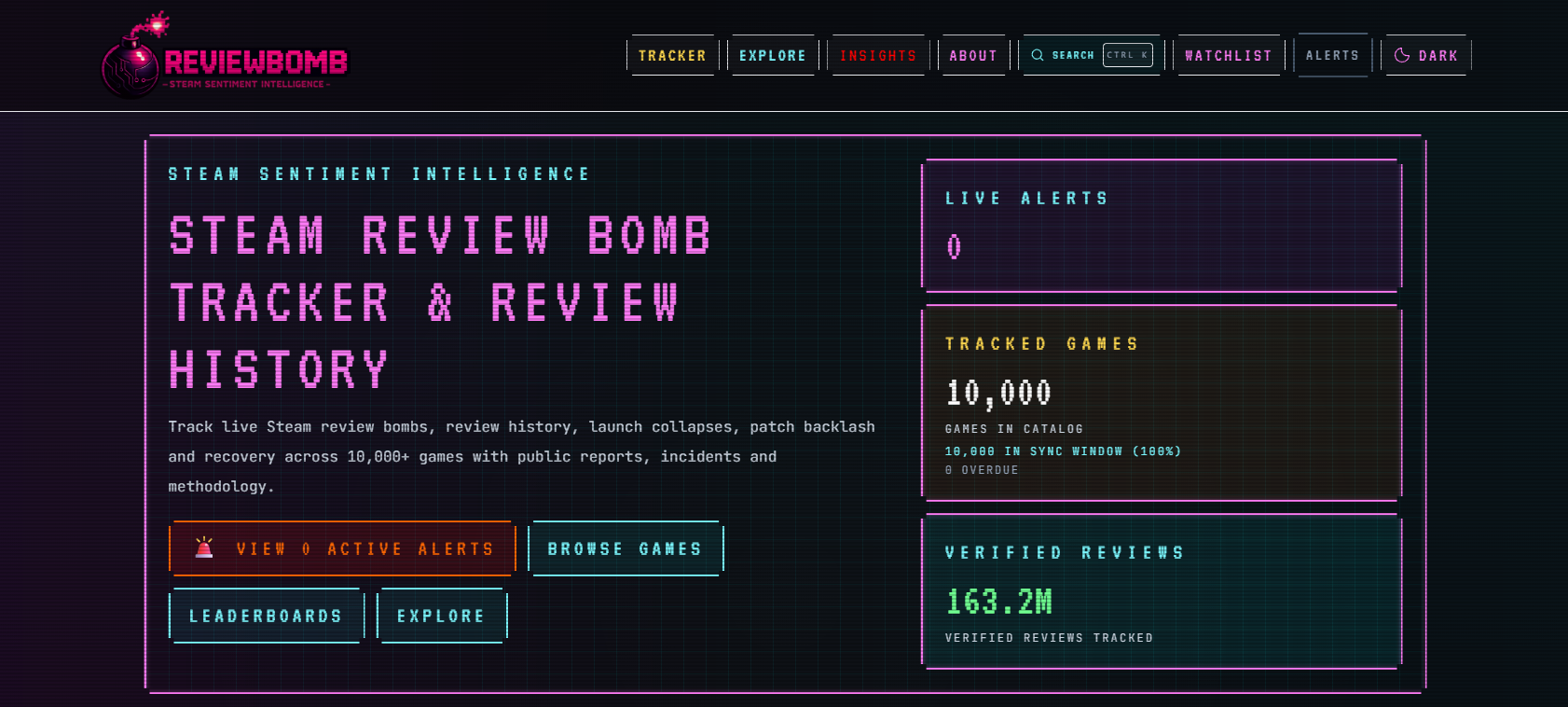The height and width of the screenshot is (707, 1568).
Task: Click the 'Steam Review Bomb Tracker' main title
Action: pos(440,302)
